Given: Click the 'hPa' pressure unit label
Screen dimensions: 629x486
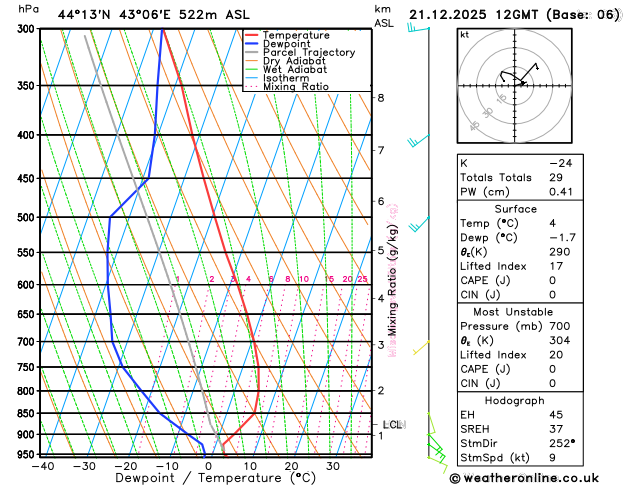Looking at the screenshot, I should [x=28, y=9].
